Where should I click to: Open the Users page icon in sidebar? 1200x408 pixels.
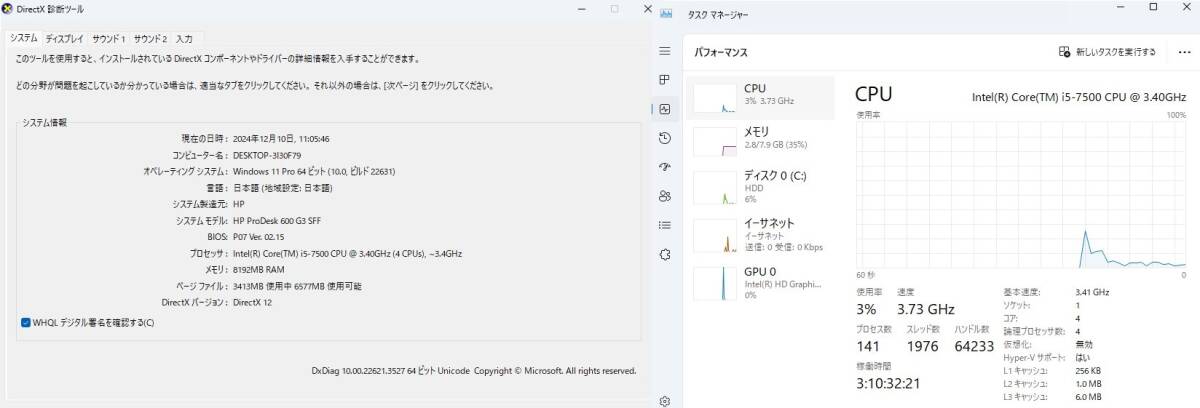point(665,196)
